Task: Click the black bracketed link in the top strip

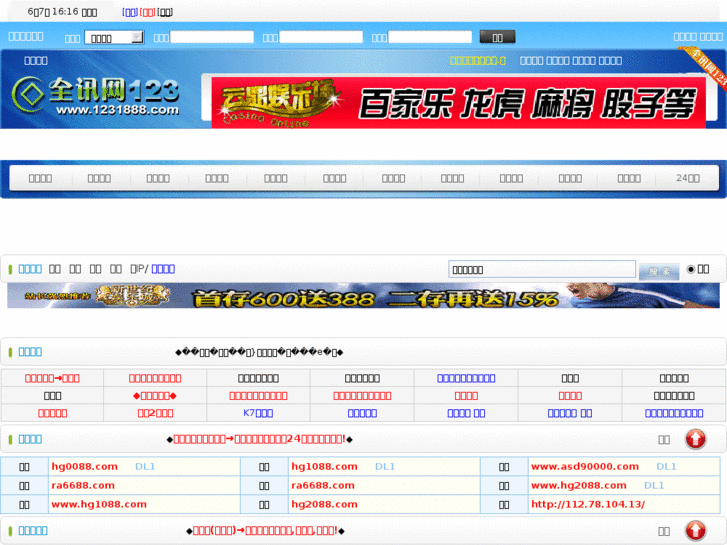Action: click(x=165, y=13)
